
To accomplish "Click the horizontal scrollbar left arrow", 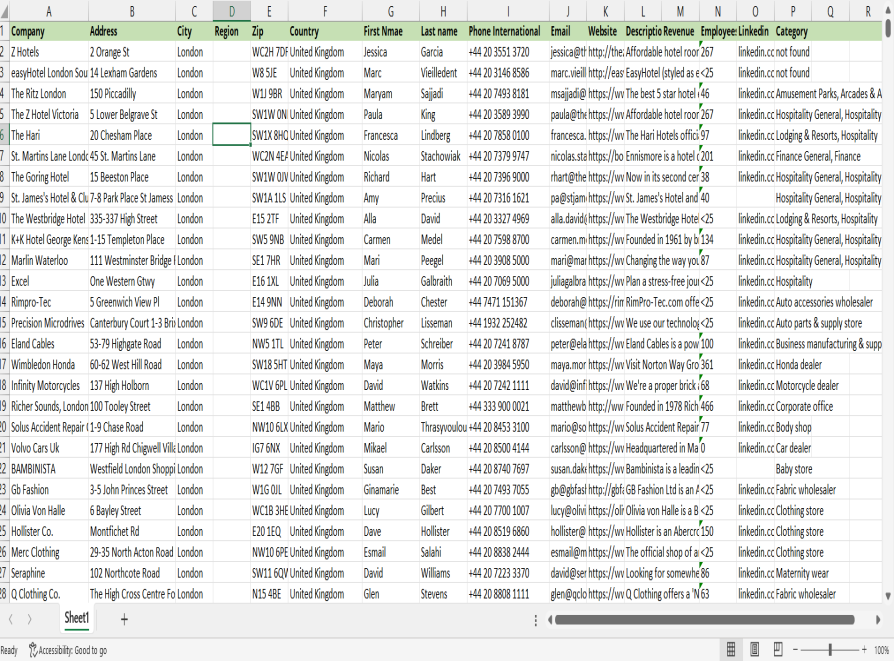I will click(x=550, y=619).
